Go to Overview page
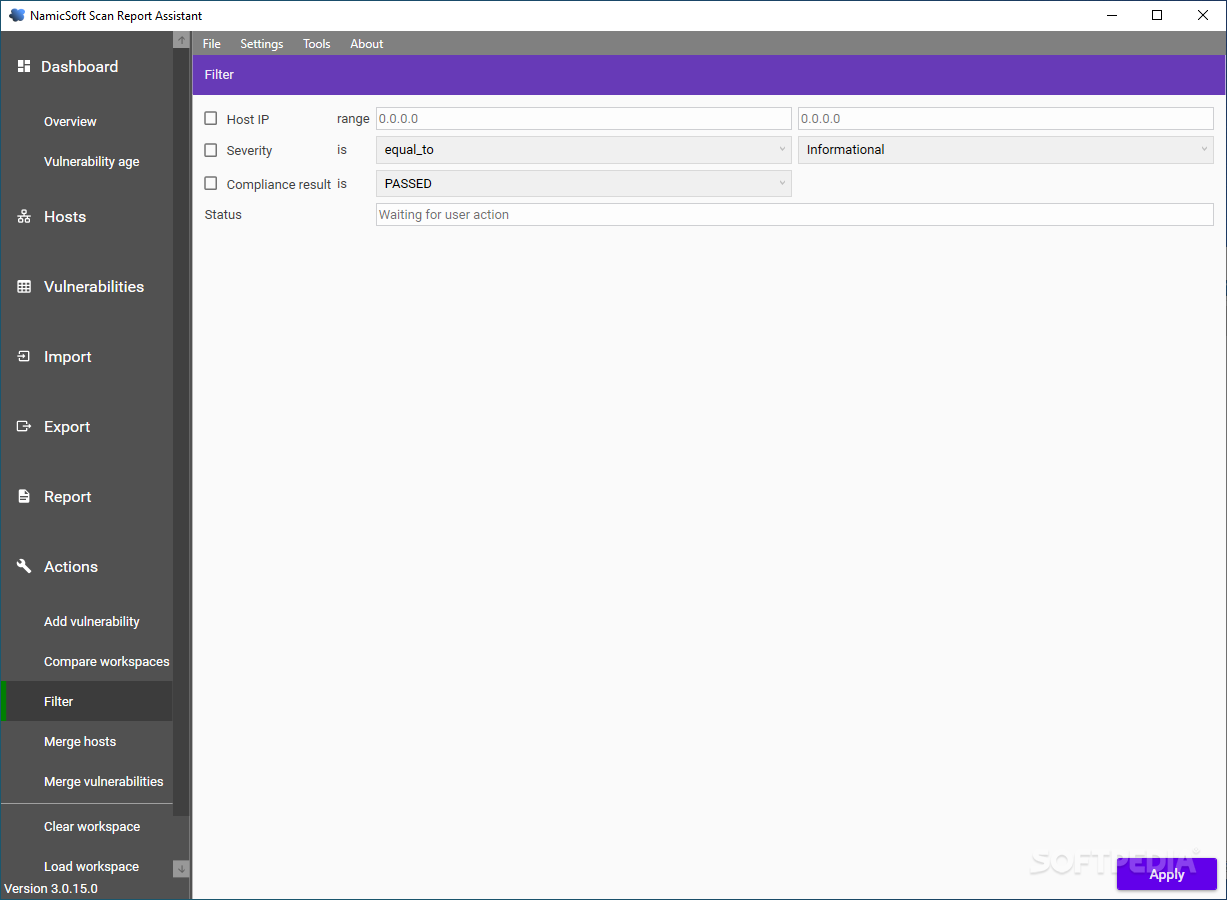 [x=70, y=122]
